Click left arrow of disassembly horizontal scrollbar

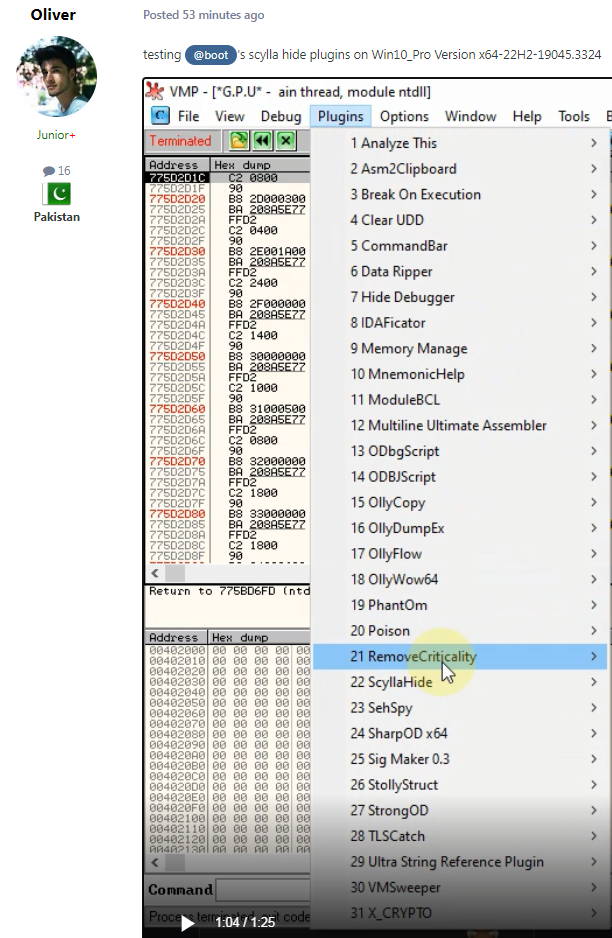(x=155, y=573)
